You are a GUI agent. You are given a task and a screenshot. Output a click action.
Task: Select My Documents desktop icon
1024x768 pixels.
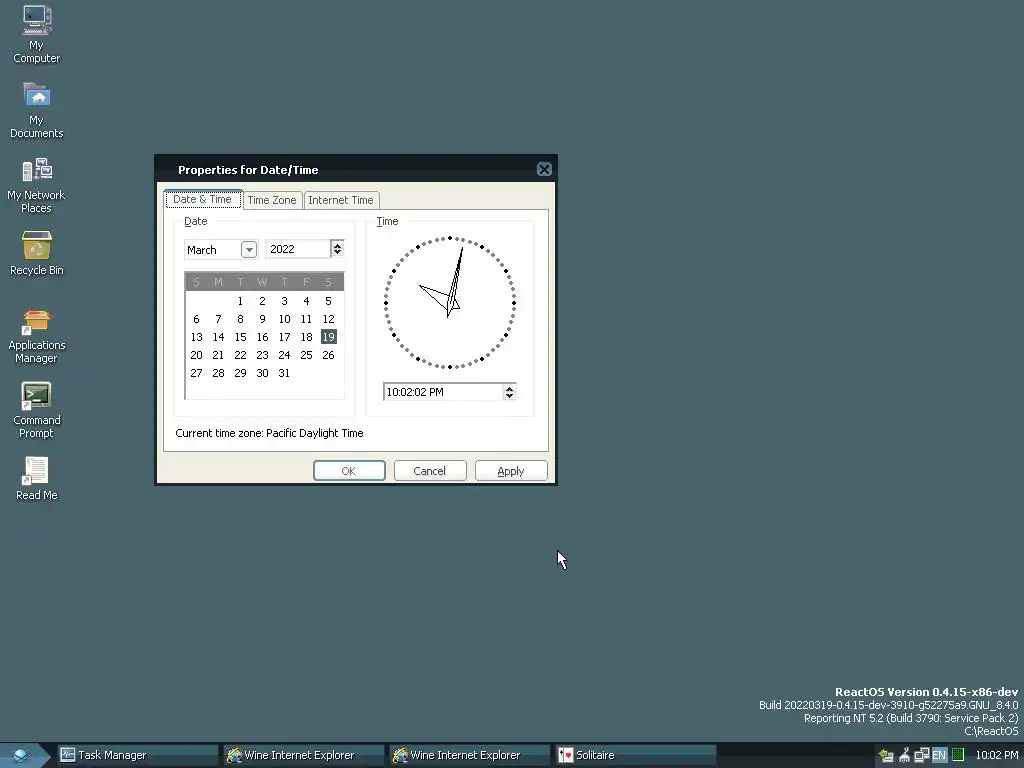pos(37,110)
